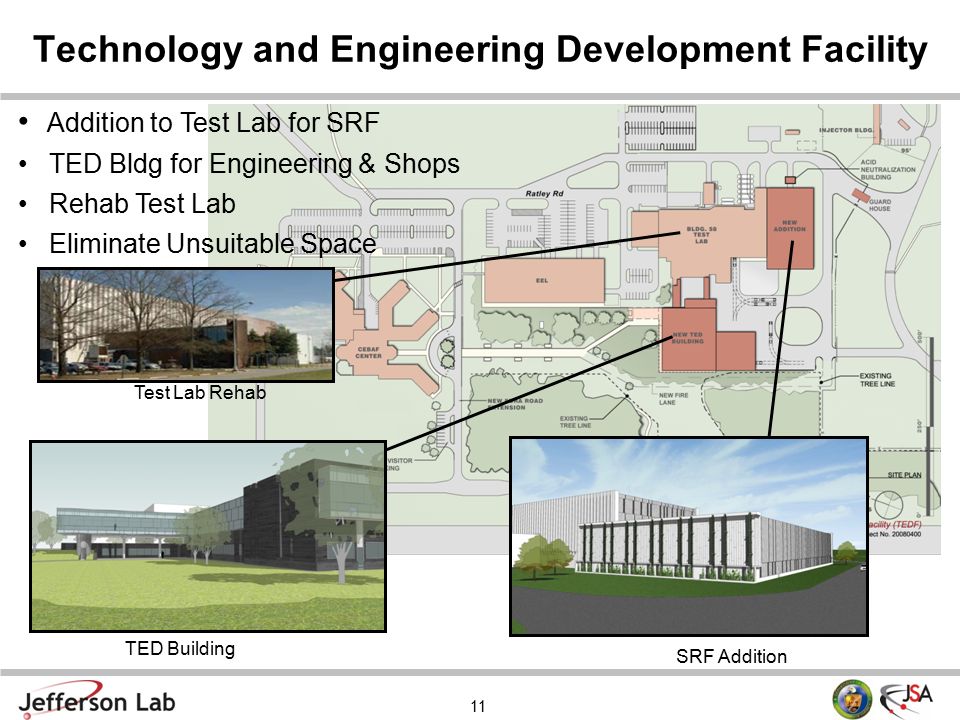Image resolution: width=960 pixels, height=720 pixels.
Task: Click 'BLDG. 58 TEST LAB' map label
Action: (x=701, y=235)
